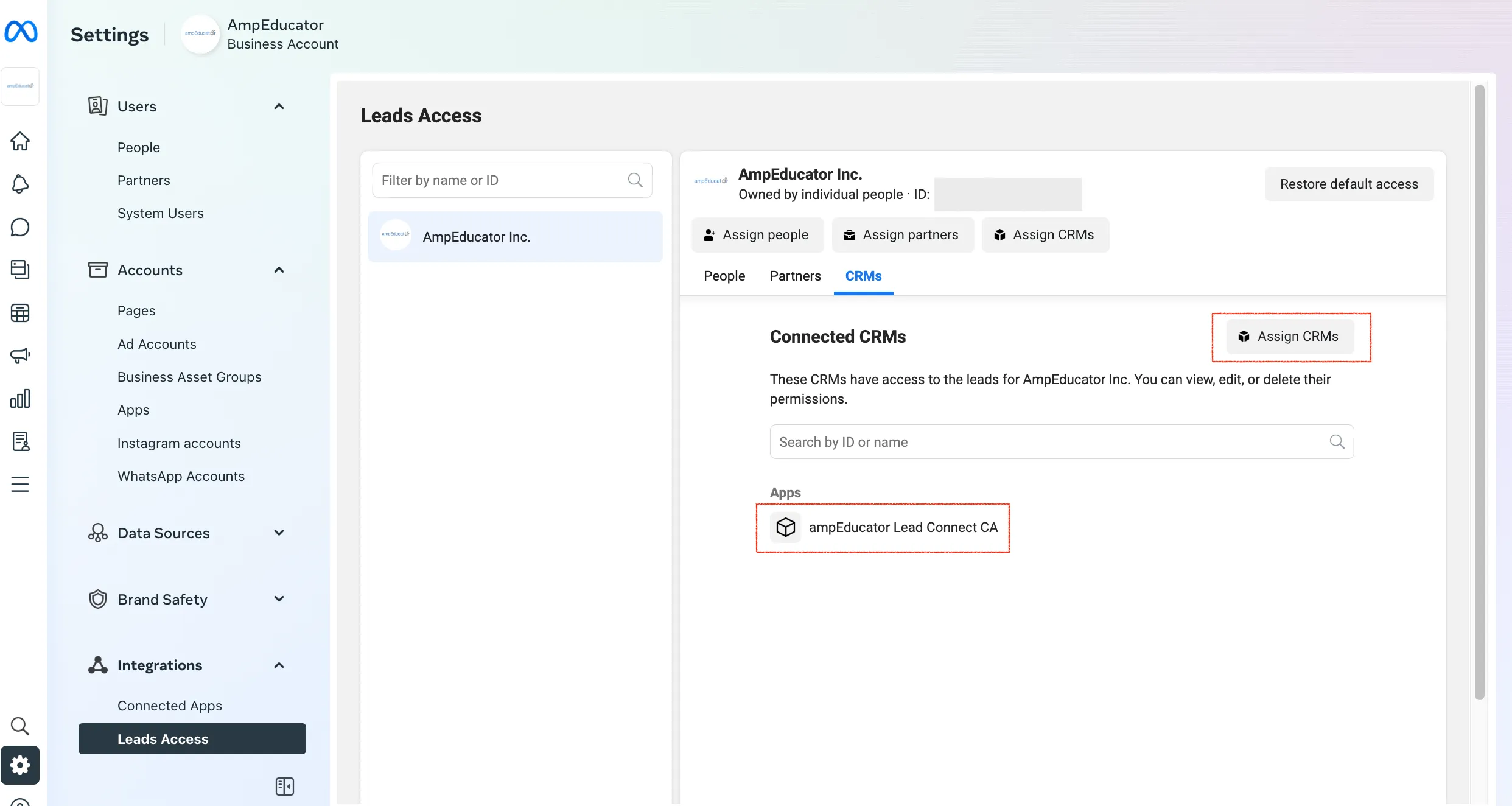The width and height of the screenshot is (1512, 806).
Task: Collapse the Integrations section
Action: 279,665
